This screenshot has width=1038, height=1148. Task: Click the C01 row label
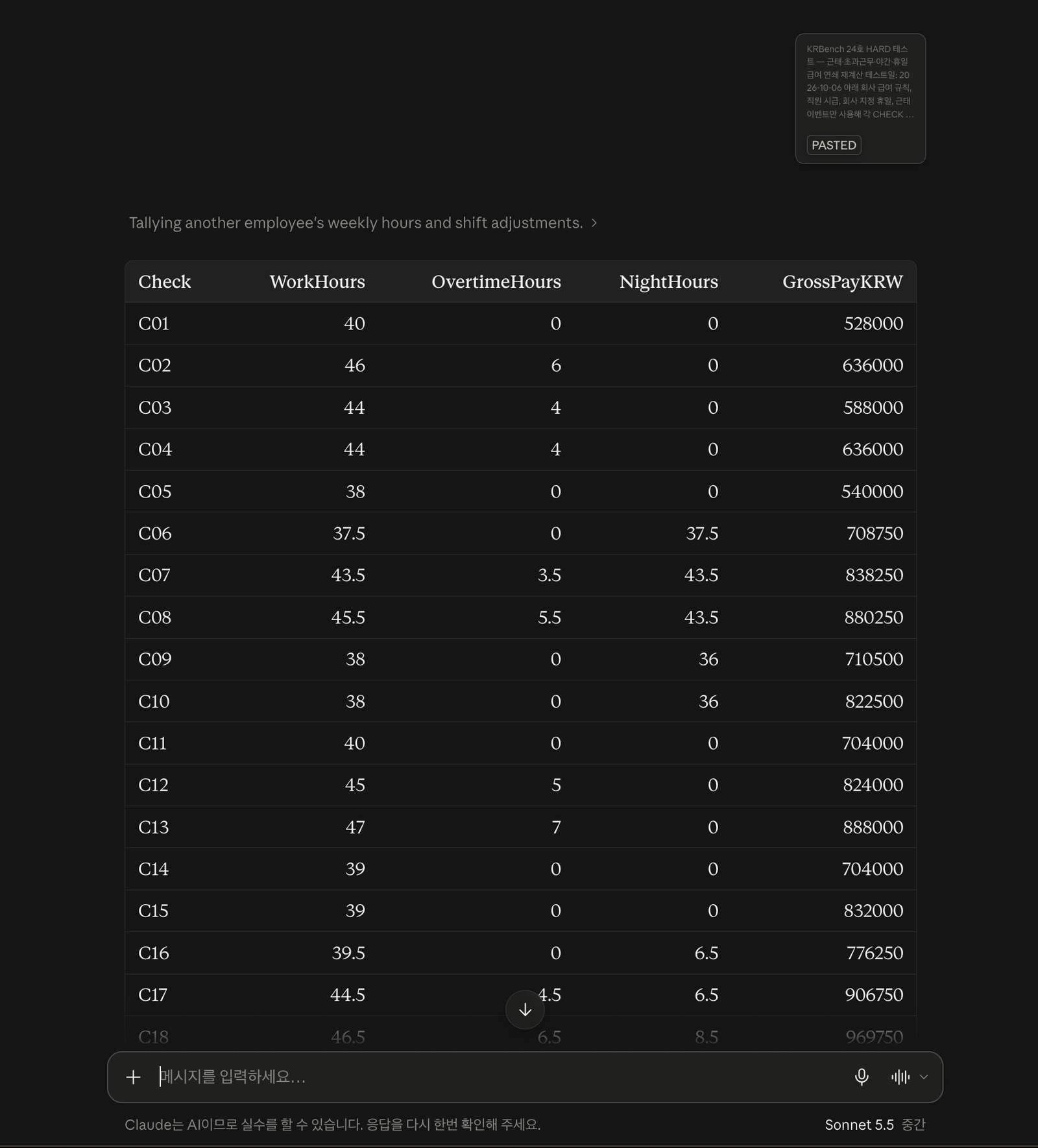coord(154,323)
